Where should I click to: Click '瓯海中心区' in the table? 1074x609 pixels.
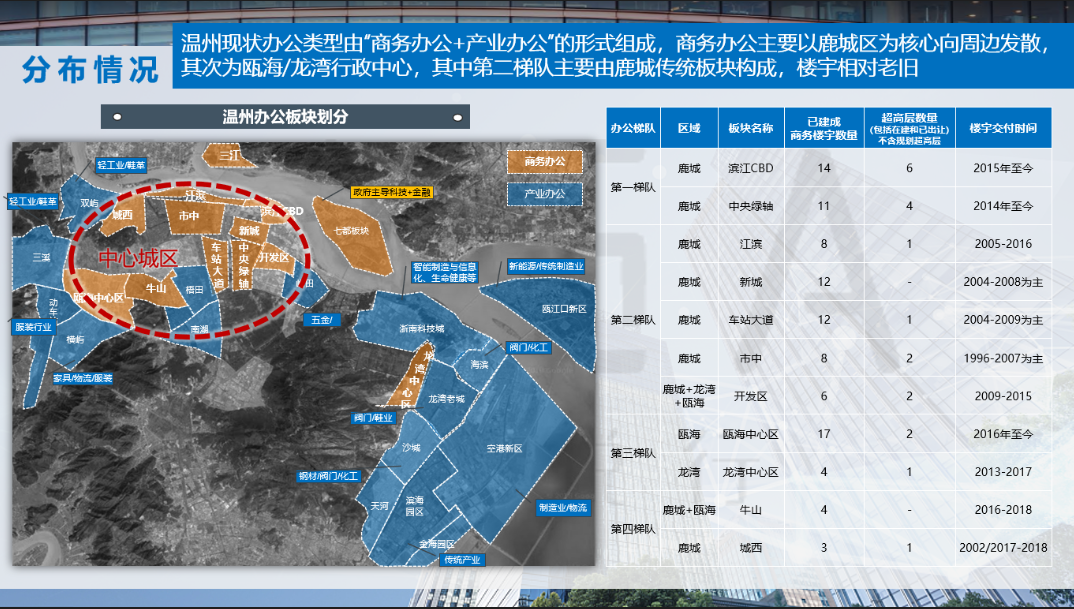click(751, 434)
